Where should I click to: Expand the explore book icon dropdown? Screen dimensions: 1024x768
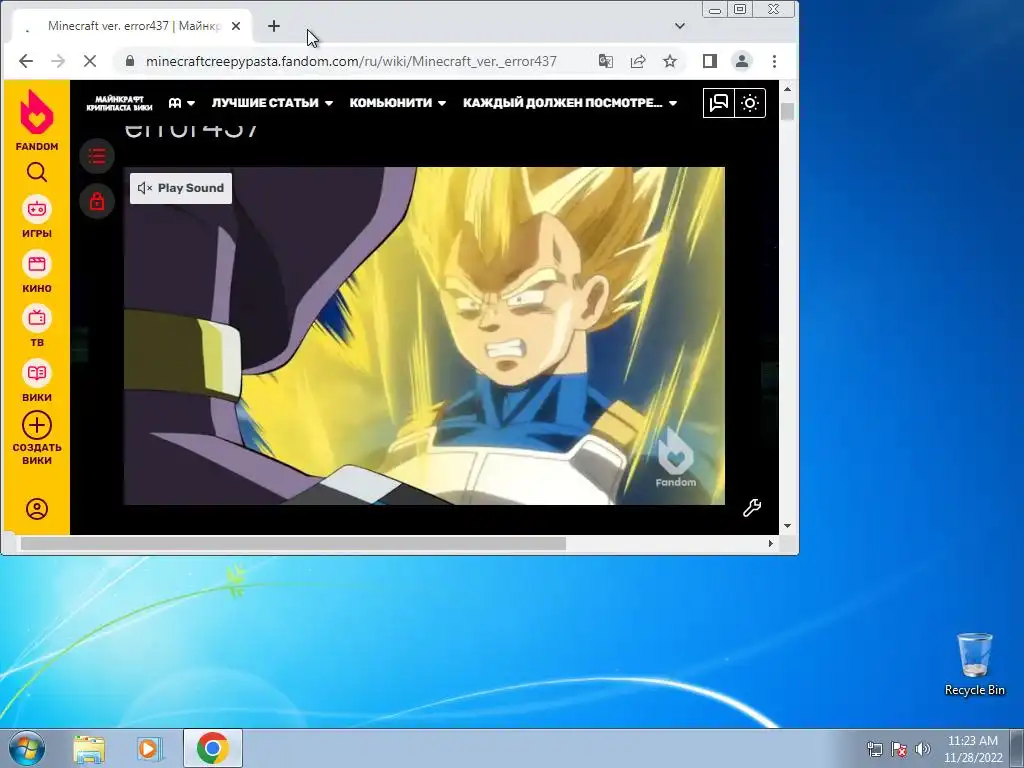[x=182, y=103]
